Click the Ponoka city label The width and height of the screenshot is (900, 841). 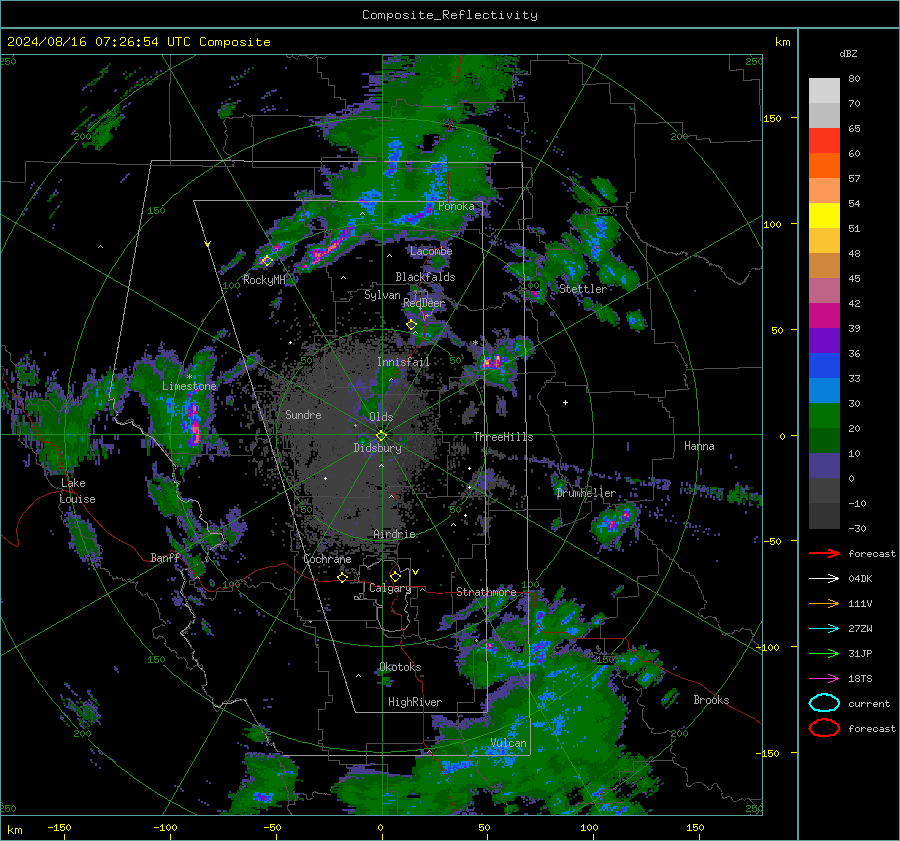pos(456,206)
